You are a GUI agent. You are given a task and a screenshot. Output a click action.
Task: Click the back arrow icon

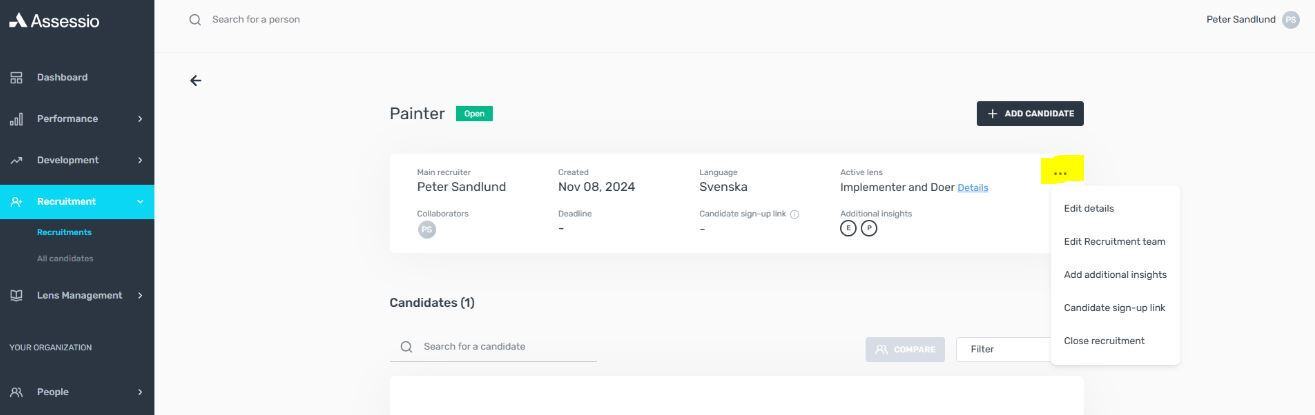pos(195,81)
